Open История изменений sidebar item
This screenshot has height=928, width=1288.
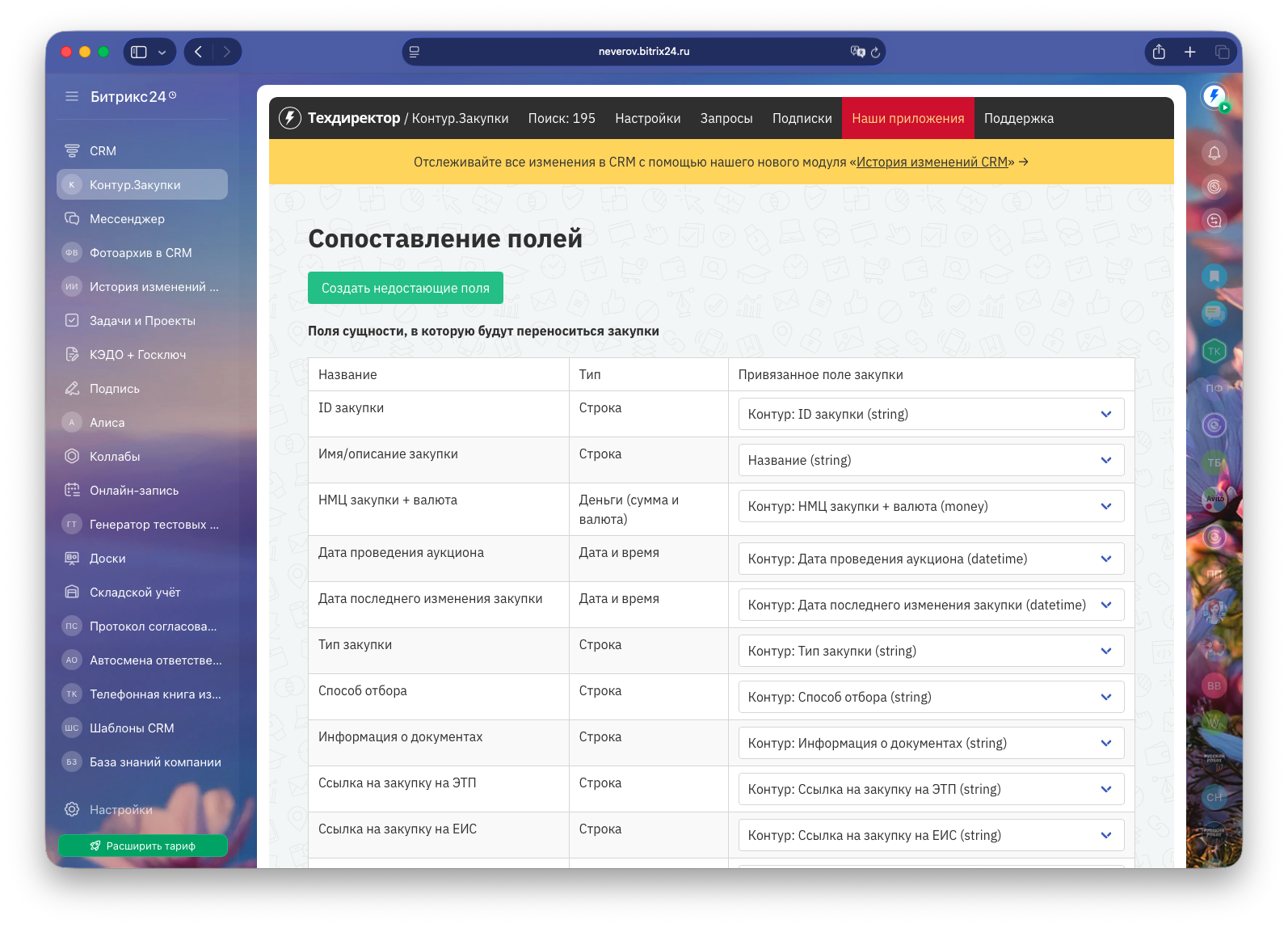point(142,287)
